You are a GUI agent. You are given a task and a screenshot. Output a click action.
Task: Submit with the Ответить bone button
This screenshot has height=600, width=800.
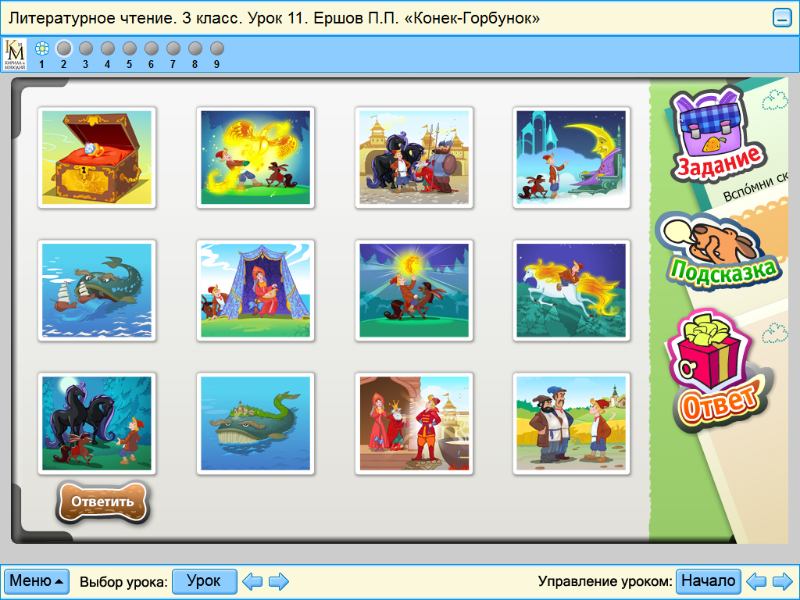(x=103, y=502)
